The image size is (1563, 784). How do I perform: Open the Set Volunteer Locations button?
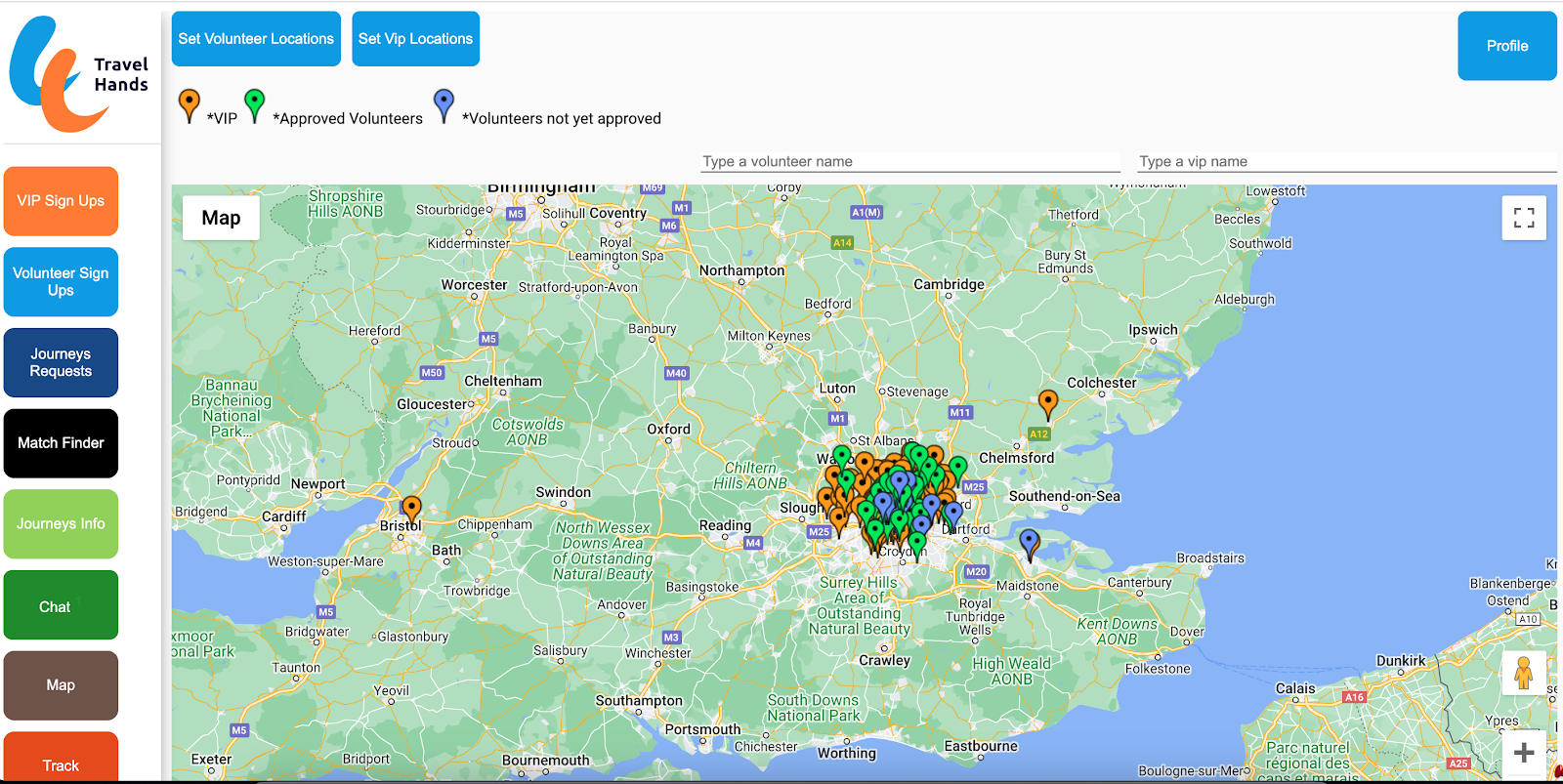point(256,39)
